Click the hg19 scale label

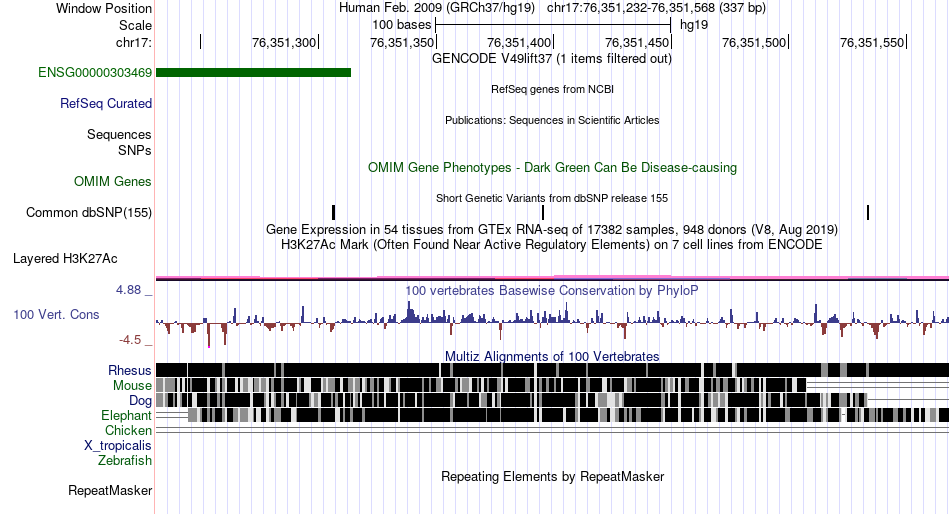click(694, 25)
